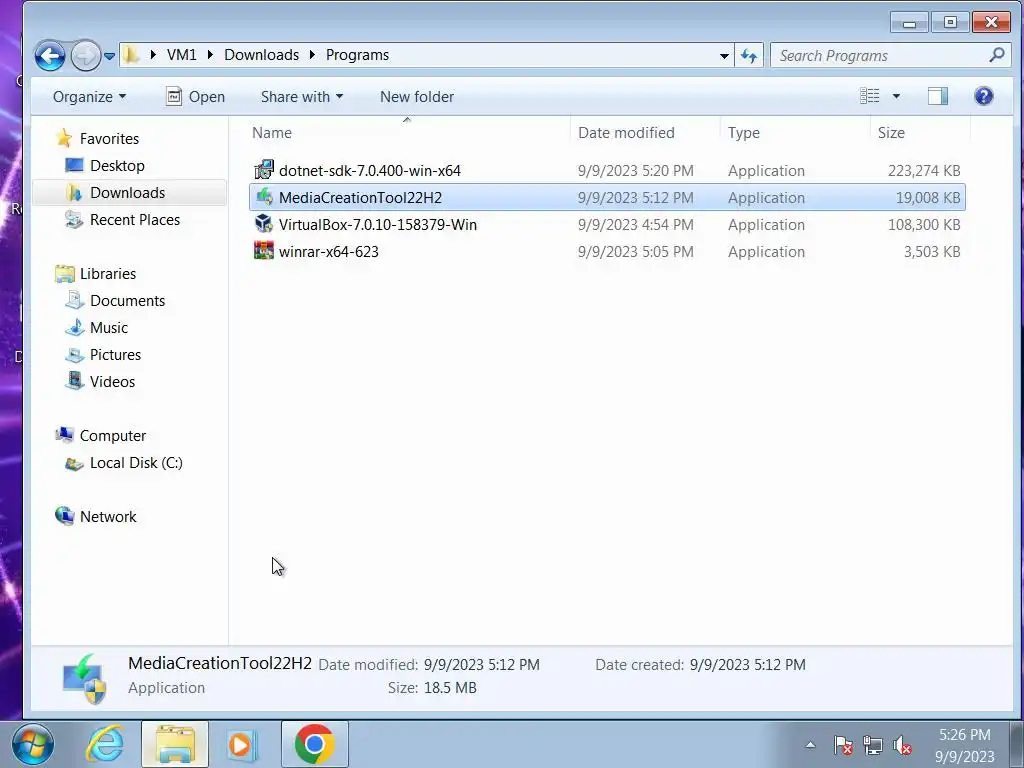Toggle the preview pane
Screen dimensions: 1024x768
[938, 96]
